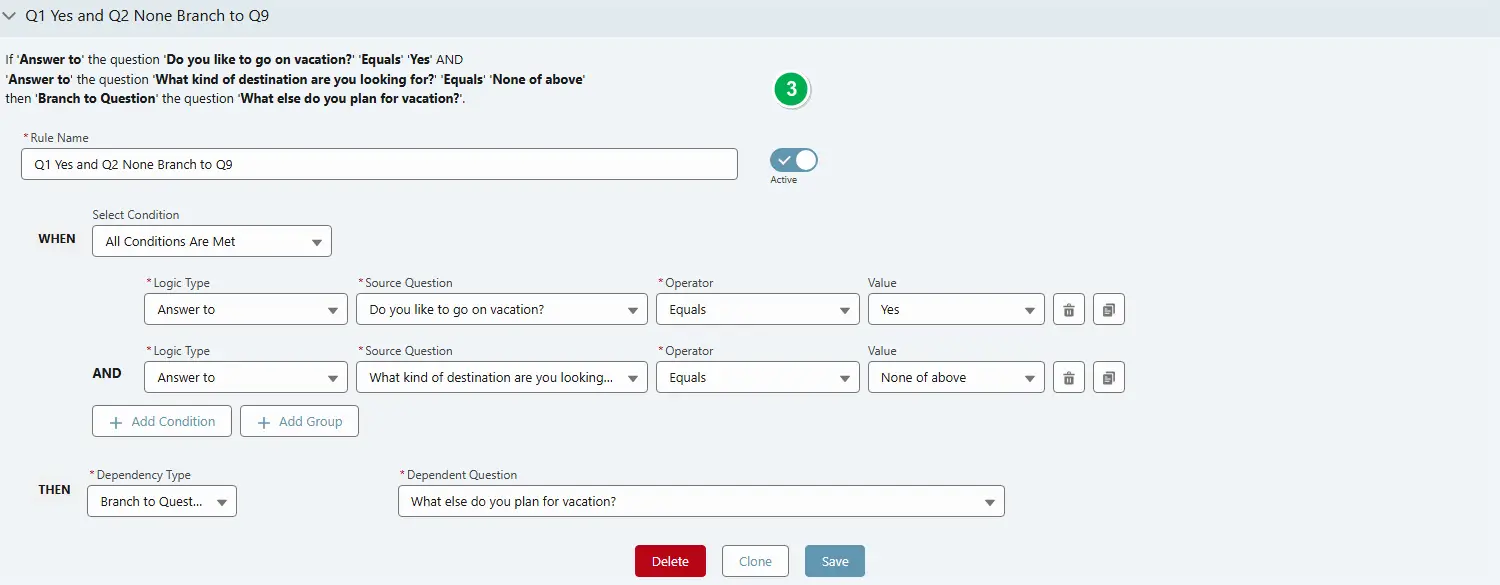
Task: Disable the Active toggle switch
Action: tap(792, 160)
